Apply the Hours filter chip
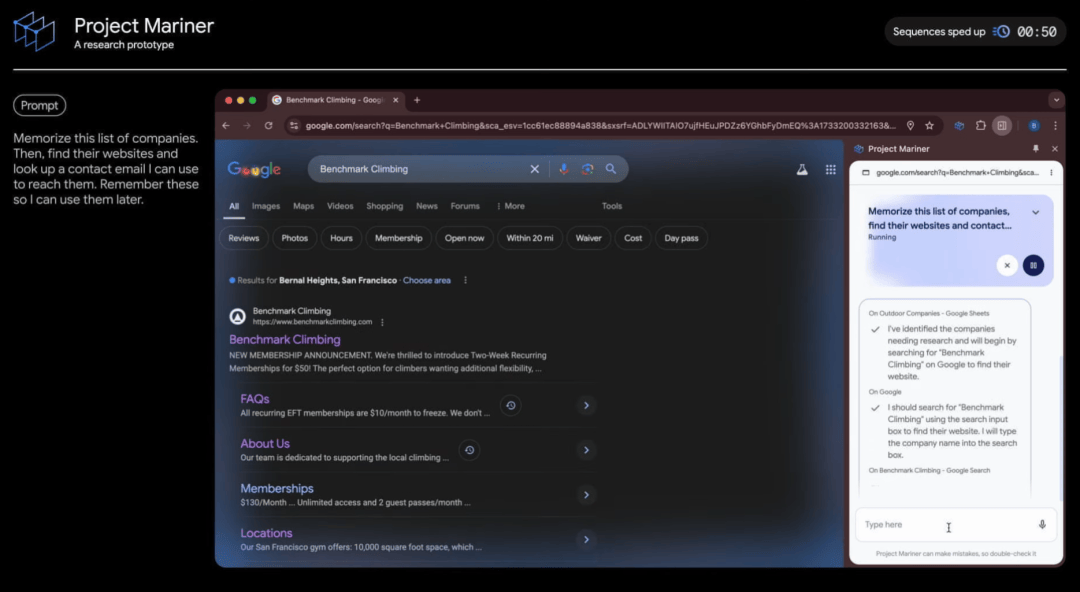 (x=341, y=238)
